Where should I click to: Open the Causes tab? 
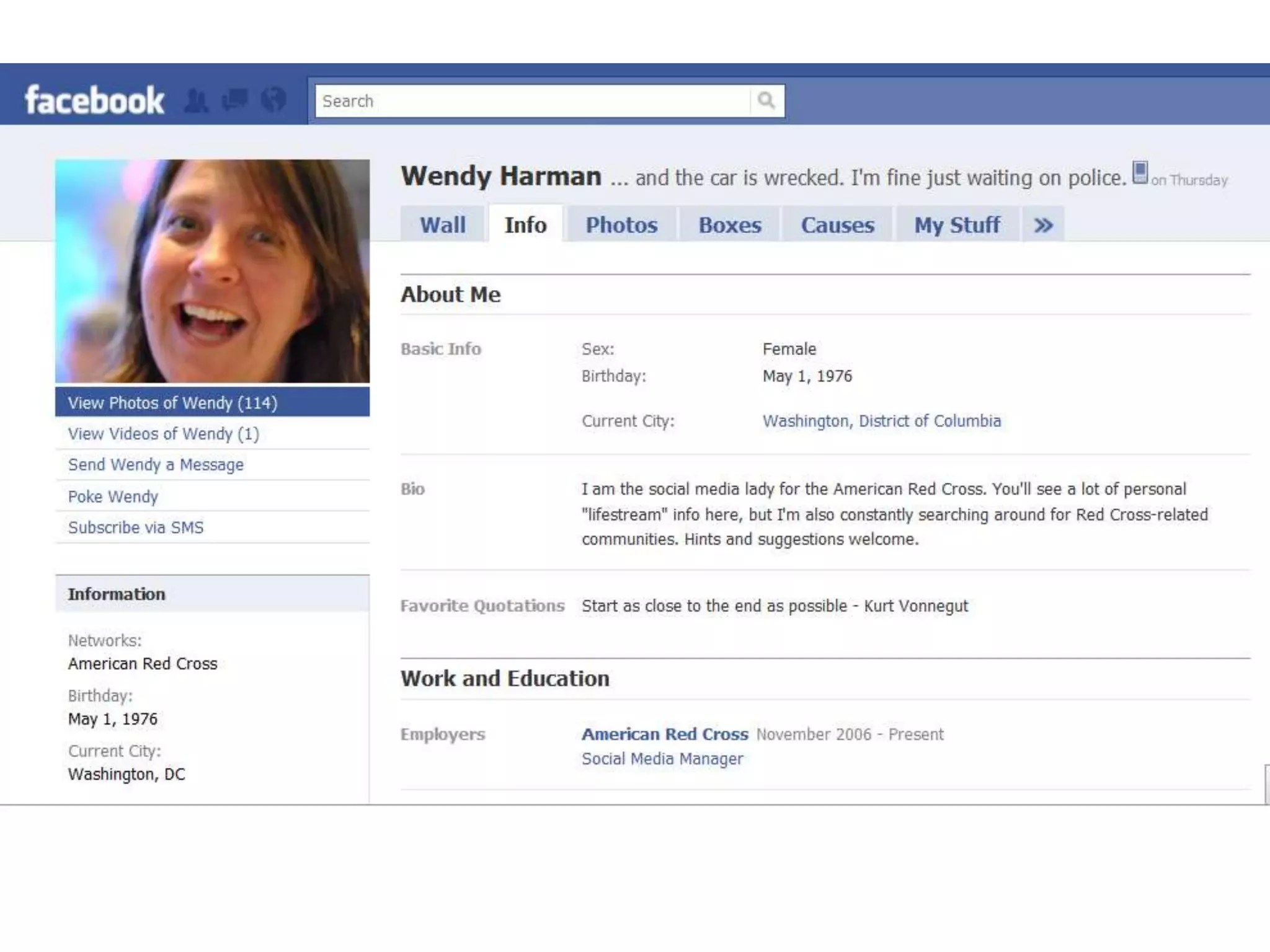point(837,225)
